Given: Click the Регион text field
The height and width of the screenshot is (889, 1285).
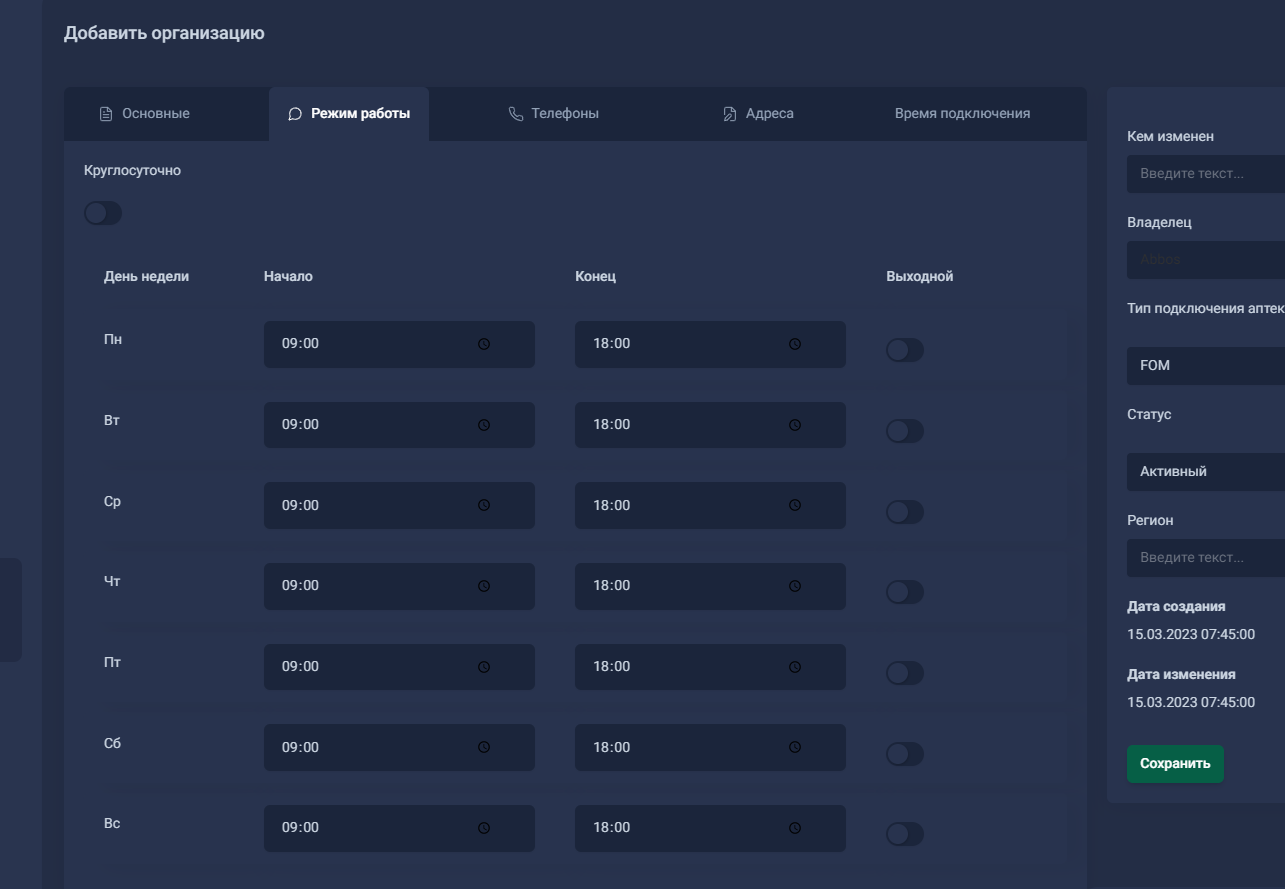Looking at the screenshot, I should pyautogui.click(x=1206, y=557).
